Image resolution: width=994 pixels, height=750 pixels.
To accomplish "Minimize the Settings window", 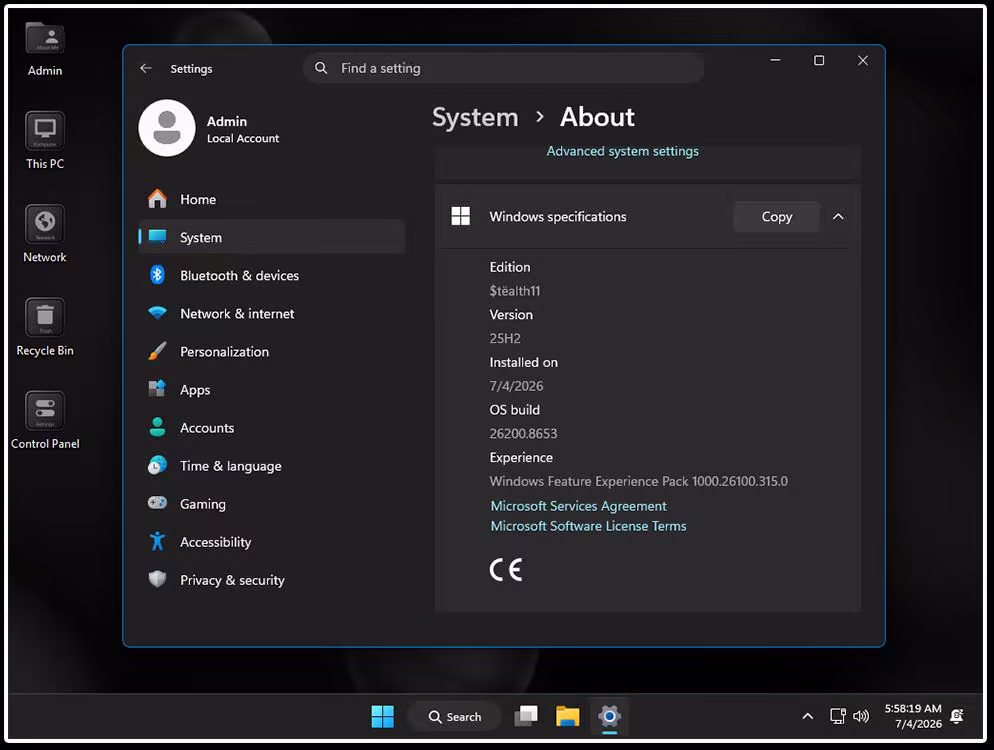I will pos(775,60).
